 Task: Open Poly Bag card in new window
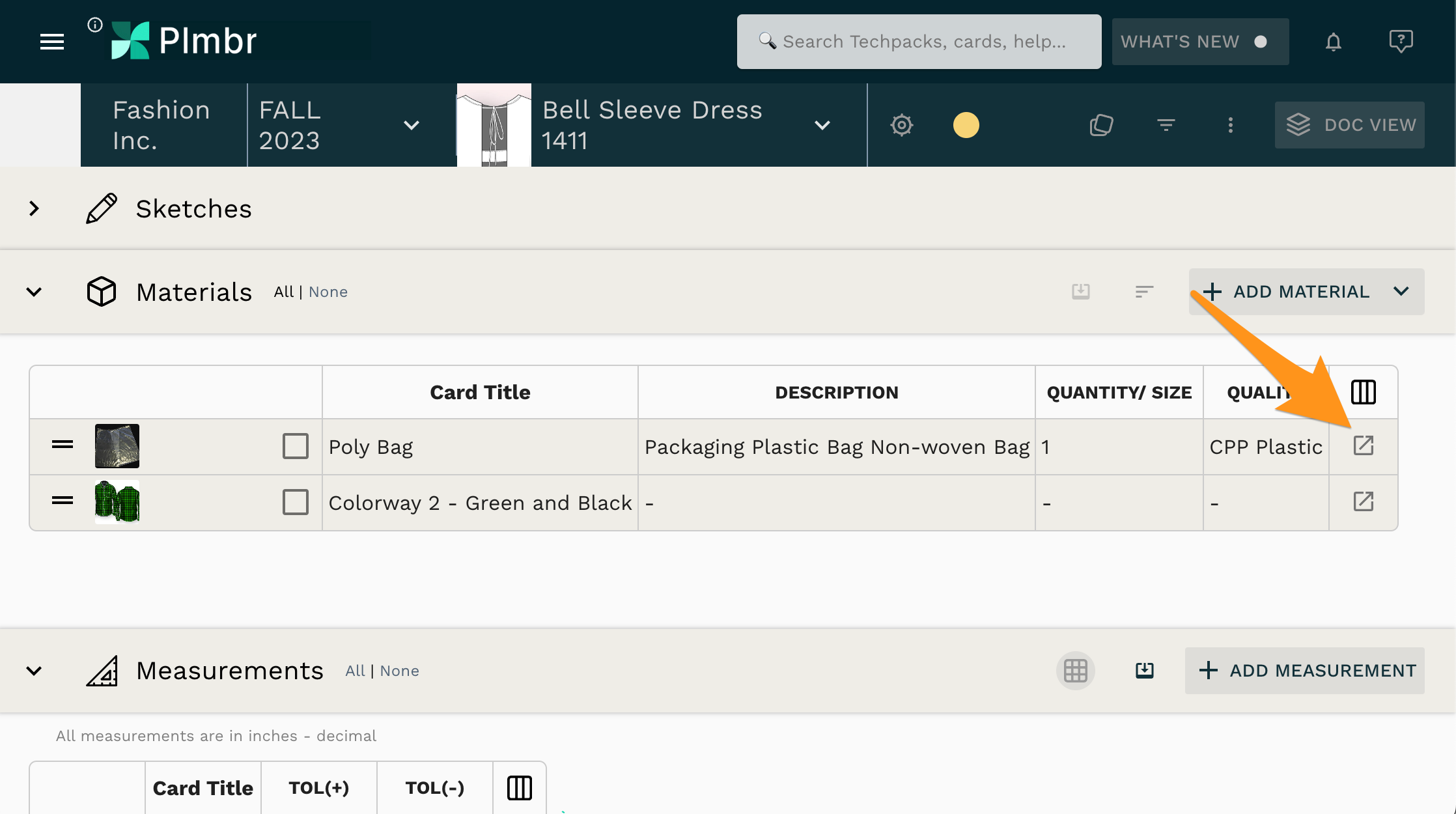(1363, 446)
